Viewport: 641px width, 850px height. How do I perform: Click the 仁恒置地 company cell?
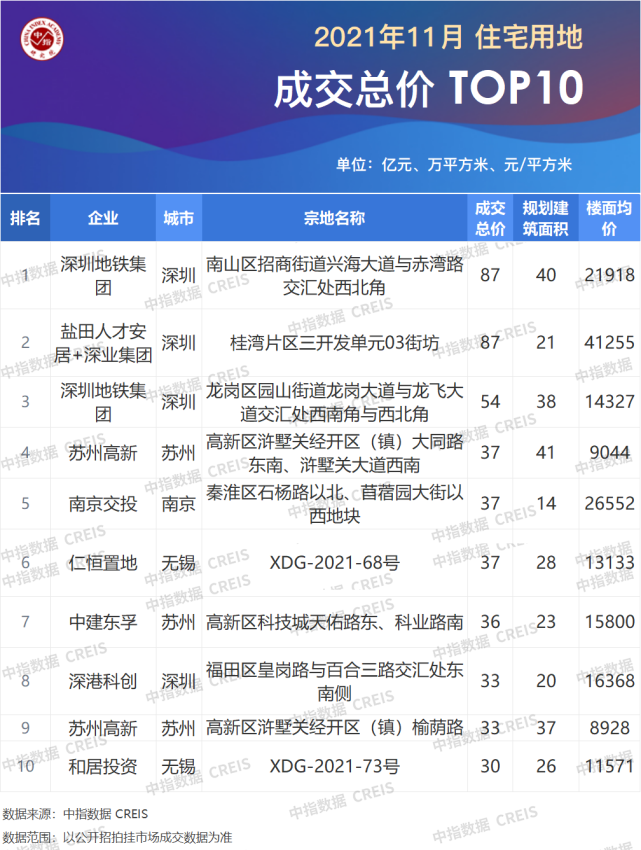[x=103, y=563]
